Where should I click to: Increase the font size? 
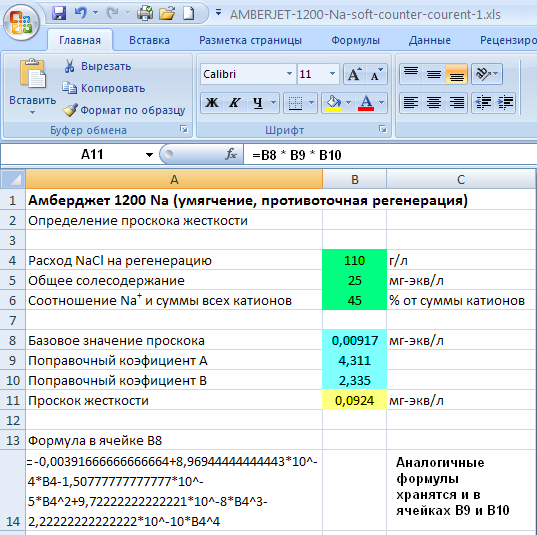point(354,74)
